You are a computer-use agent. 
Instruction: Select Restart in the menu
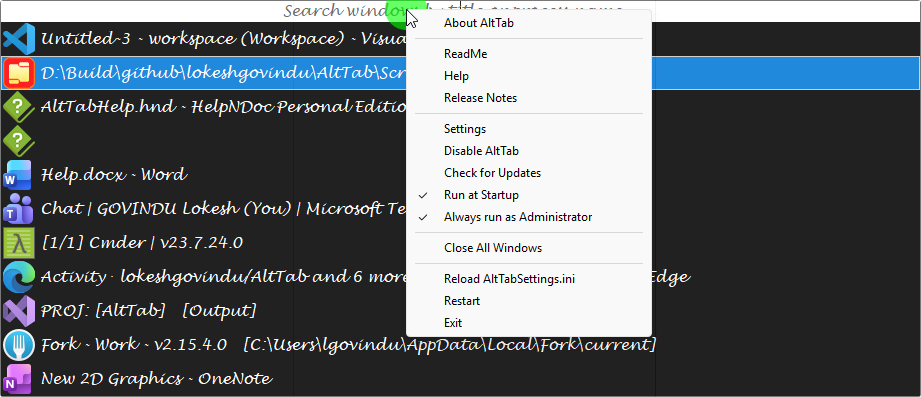point(529,301)
